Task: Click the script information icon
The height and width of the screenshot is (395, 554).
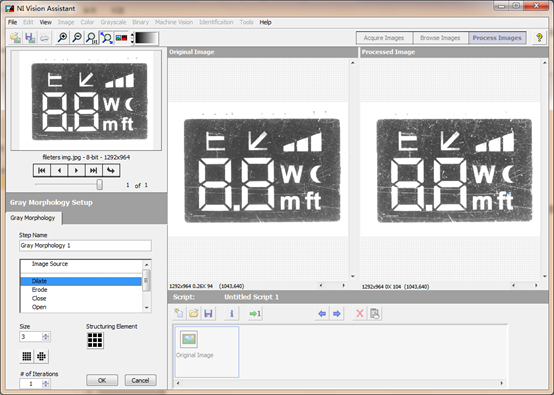Action: pyautogui.click(x=231, y=313)
